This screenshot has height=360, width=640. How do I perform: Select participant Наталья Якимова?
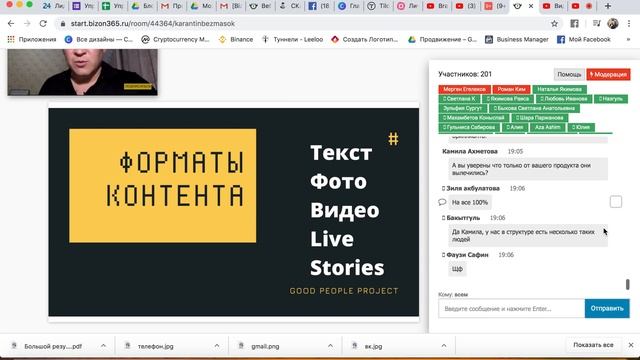click(x=559, y=89)
